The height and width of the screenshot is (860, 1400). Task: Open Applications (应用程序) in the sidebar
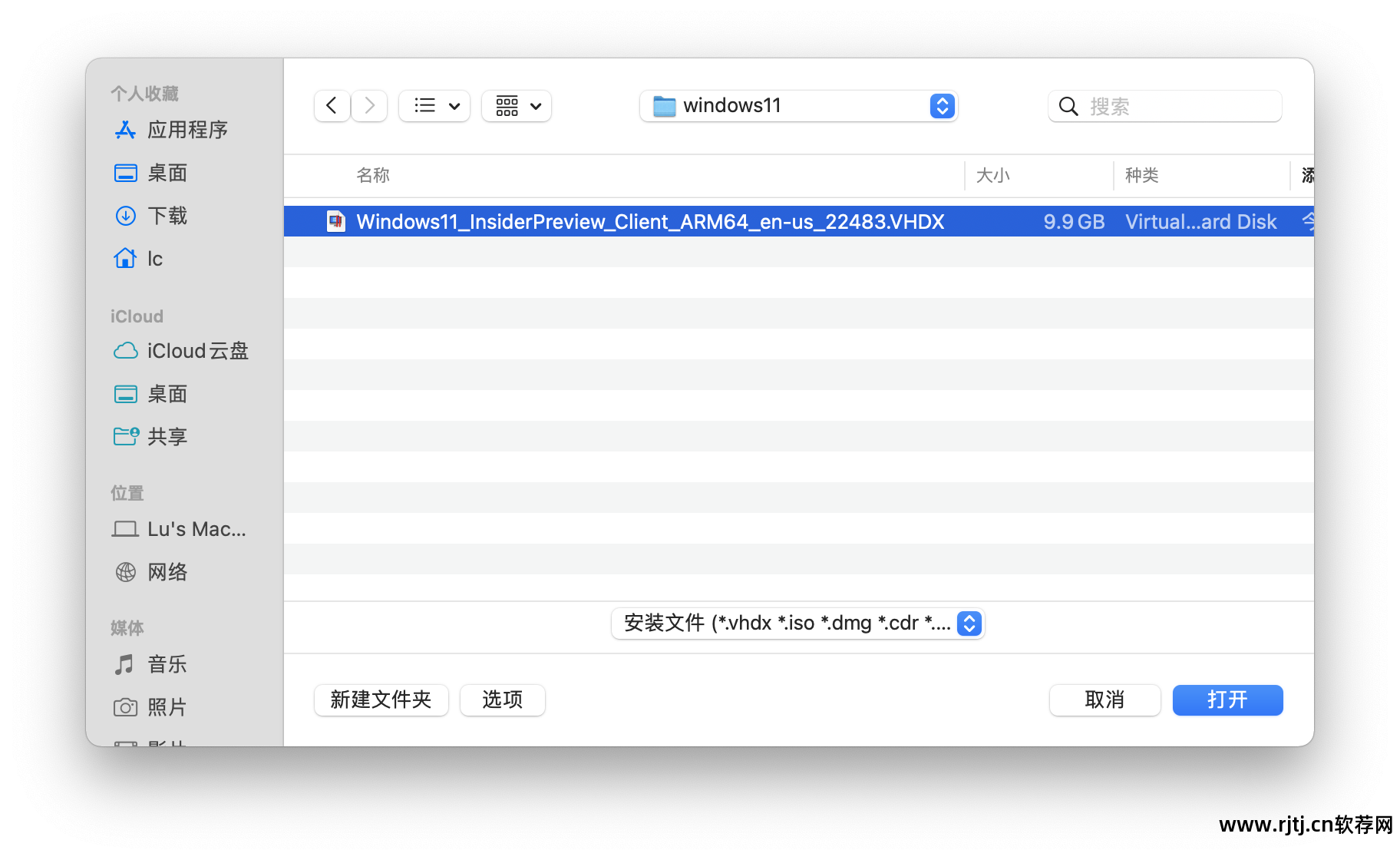[x=171, y=130]
